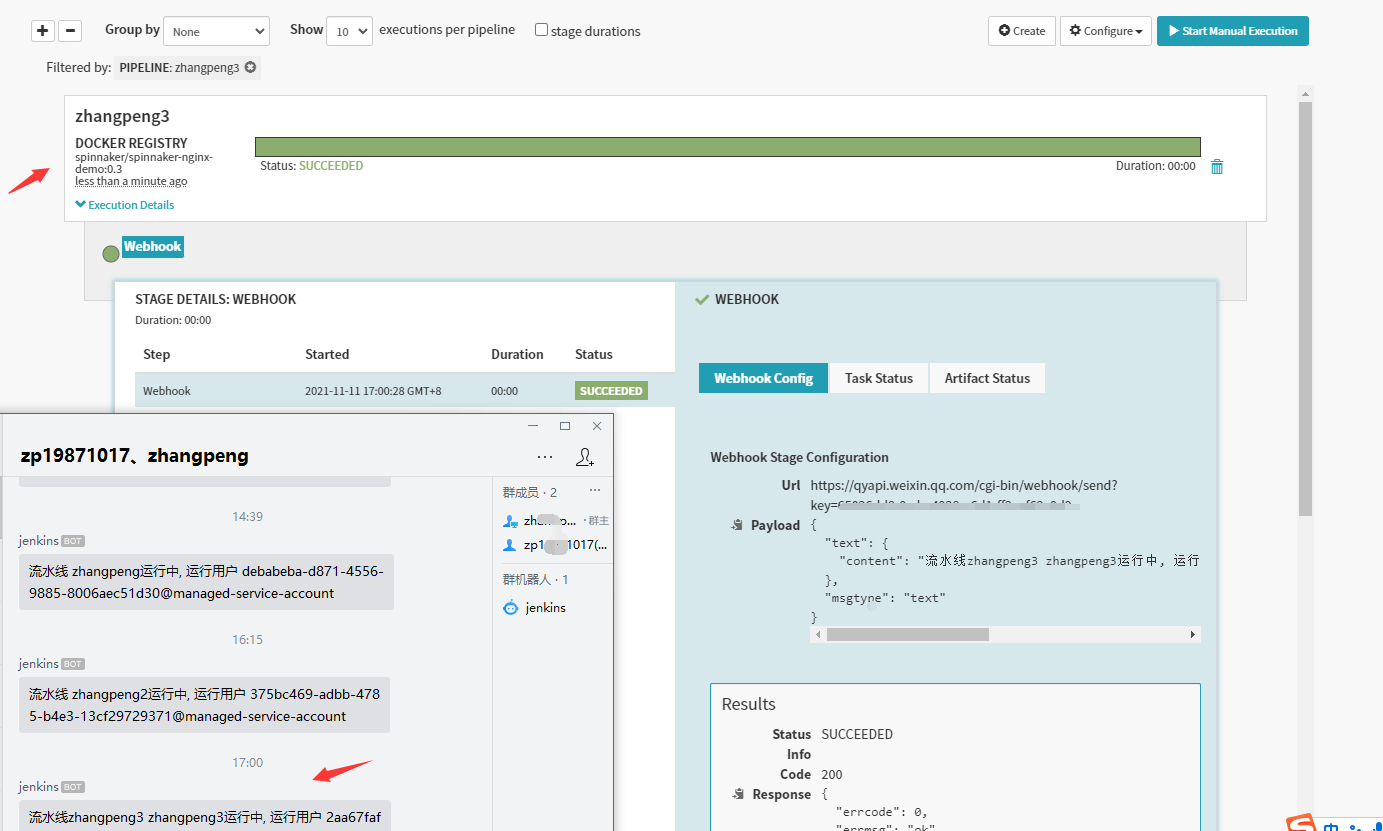Click the Status column header in stage details
The width and height of the screenshot is (1383, 831).
click(x=594, y=354)
